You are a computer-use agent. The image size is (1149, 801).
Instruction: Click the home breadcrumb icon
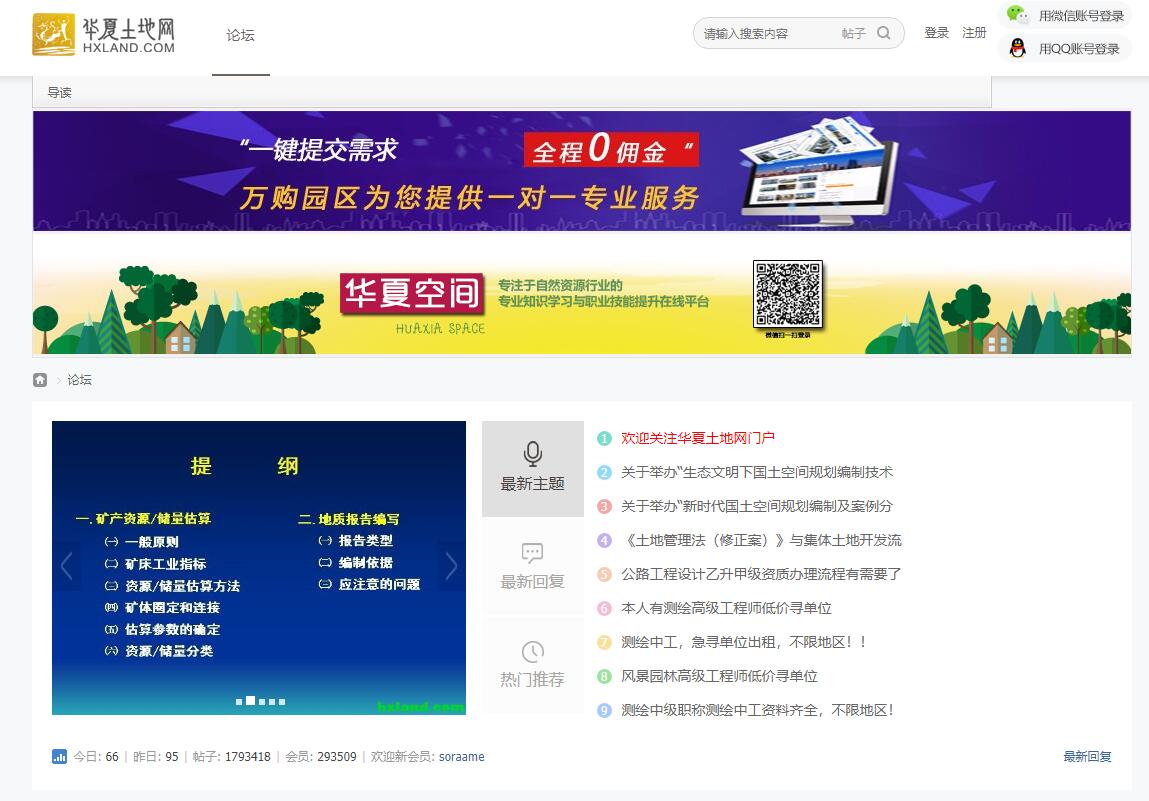pos(40,380)
